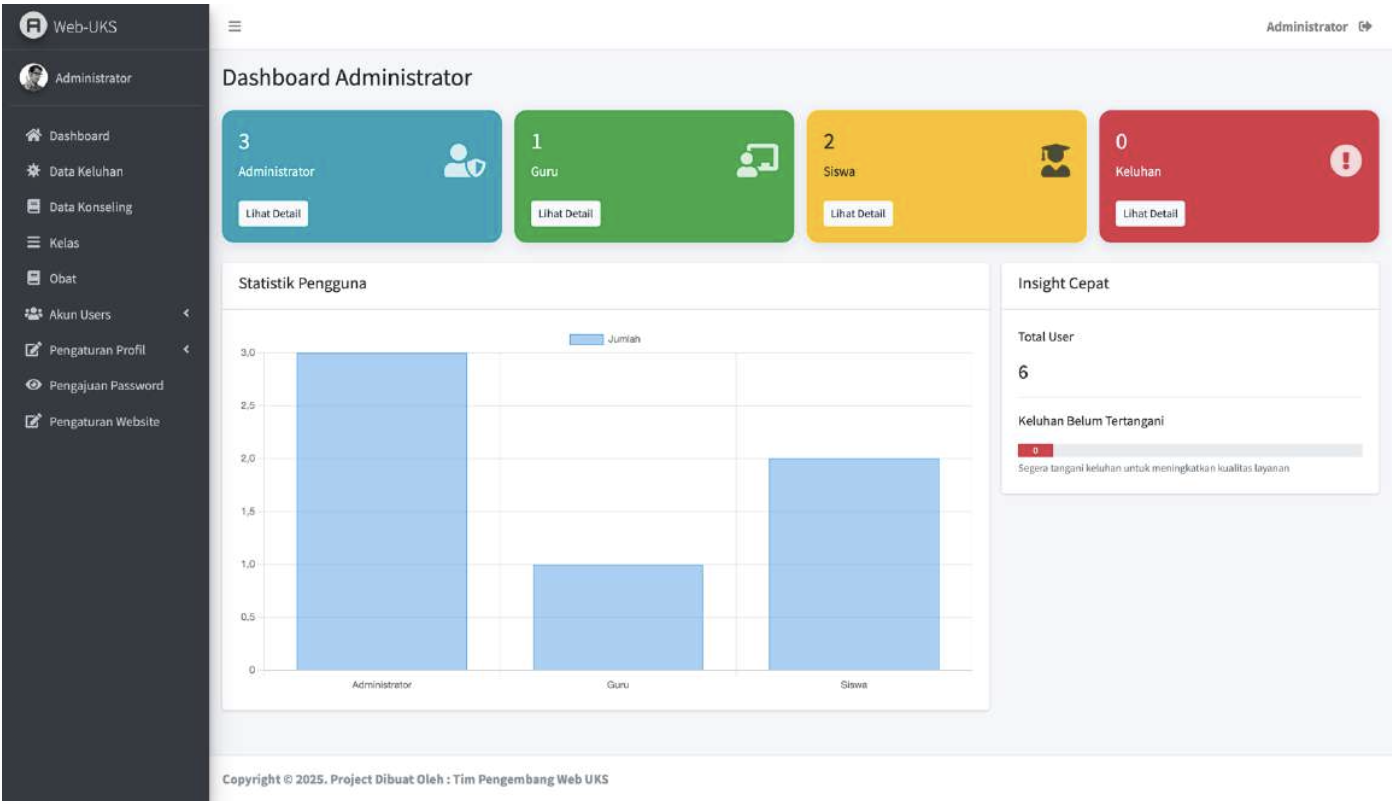Expand the Pengaturan Profil submenu arrow
The height and width of the screenshot is (804, 1398).
(186, 350)
